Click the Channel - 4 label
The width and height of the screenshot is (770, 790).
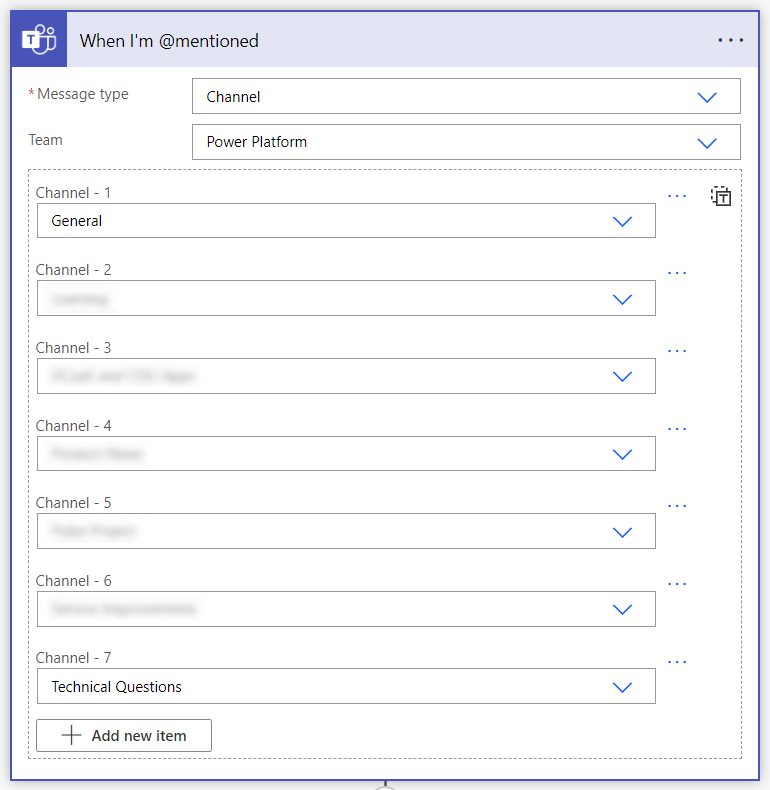tap(73, 426)
